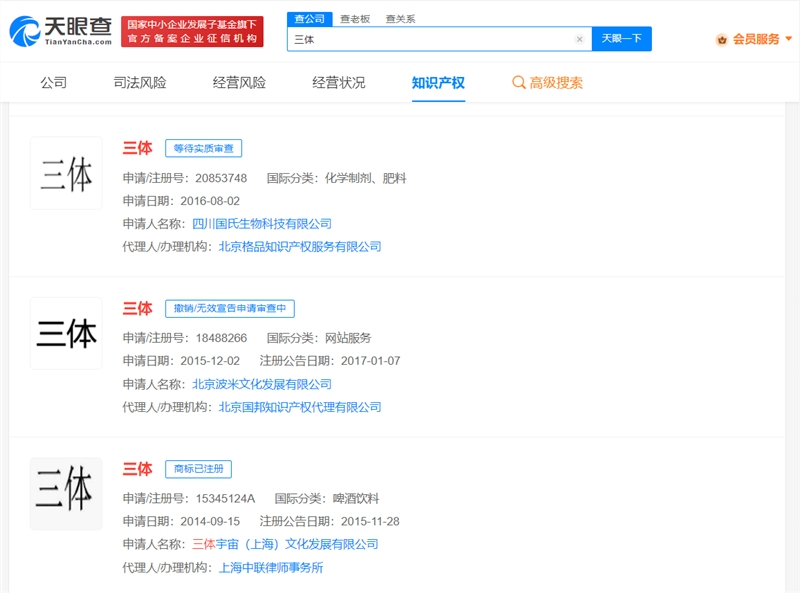
Task: Focus the search box containing 三体
Action: [439, 39]
